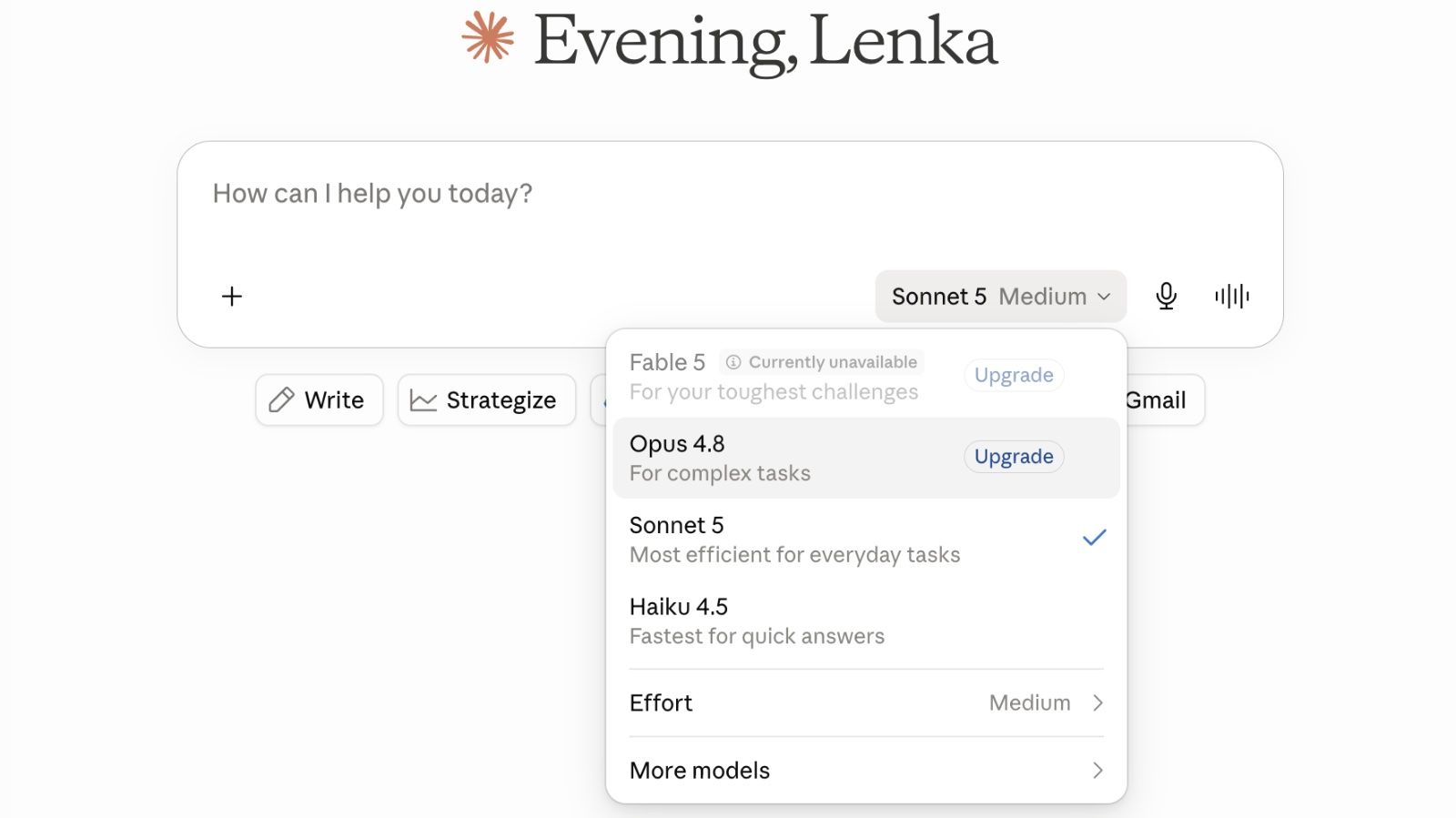The width and height of the screenshot is (1456, 818).
Task: Click the orange starburst logo
Action: coord(488,37)
